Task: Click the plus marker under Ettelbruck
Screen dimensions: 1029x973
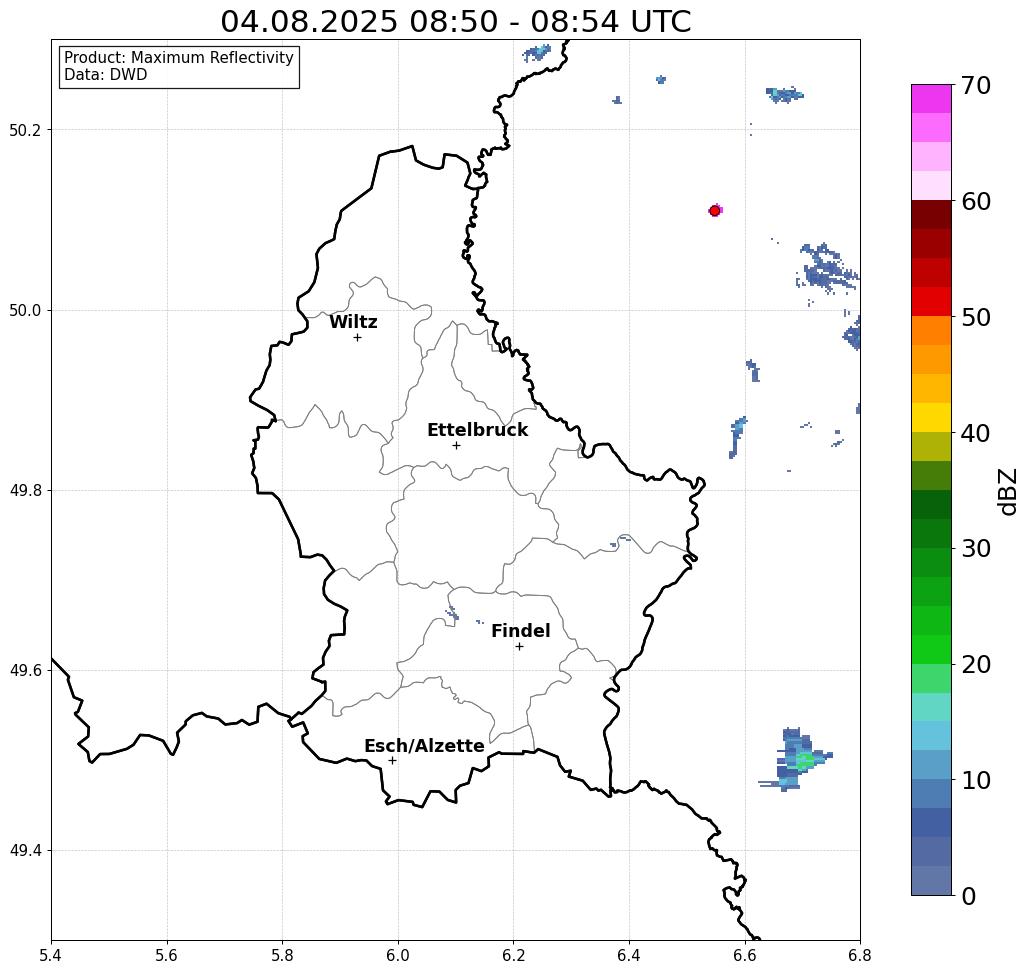Action: [x=456, y=445]
